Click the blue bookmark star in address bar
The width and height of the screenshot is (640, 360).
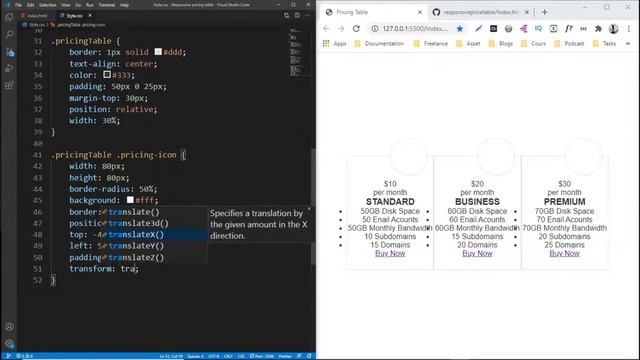(x=460, y=29)
